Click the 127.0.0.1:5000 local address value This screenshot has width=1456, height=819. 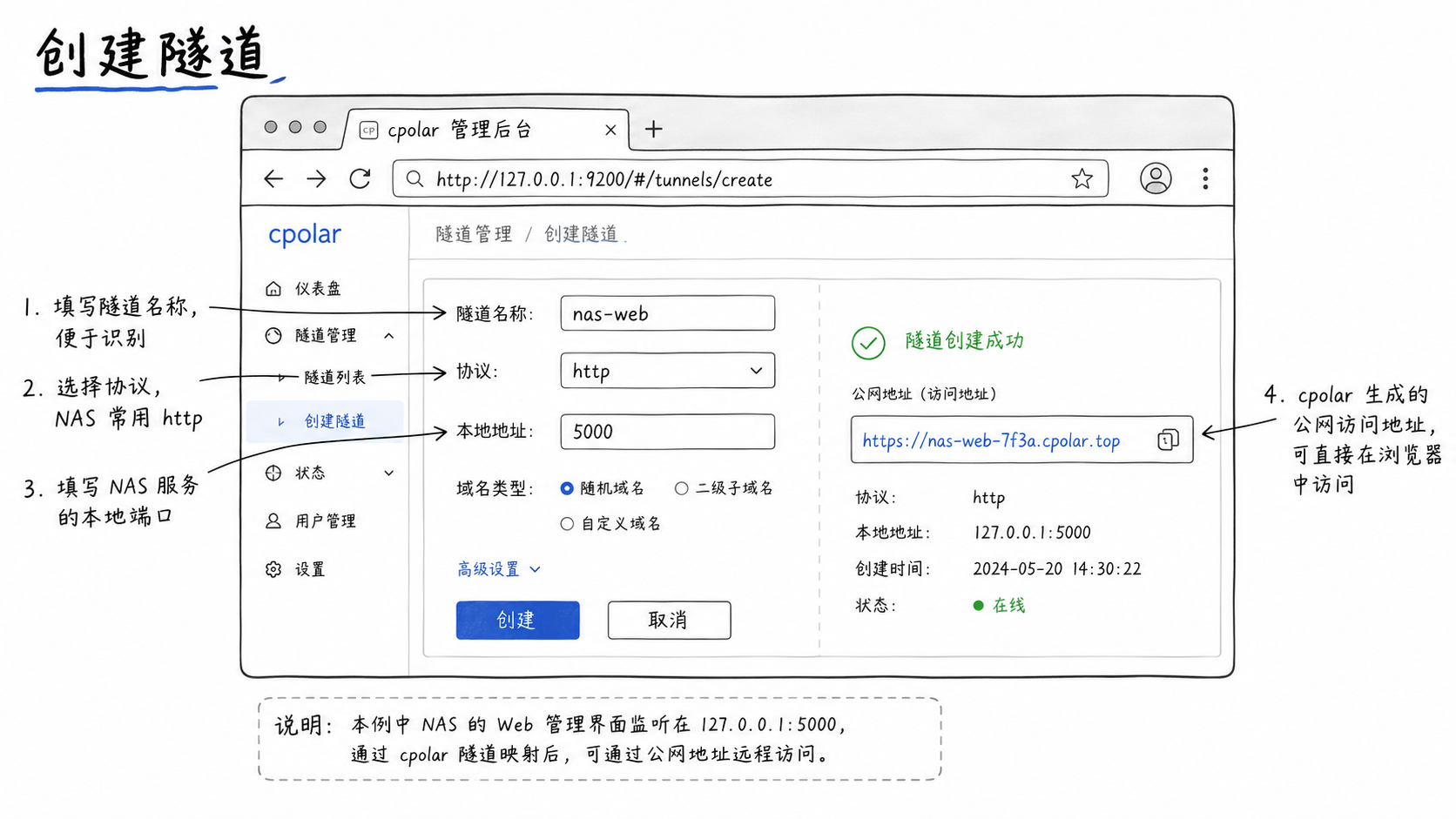pyautogui.click(x=1032, y=532)
